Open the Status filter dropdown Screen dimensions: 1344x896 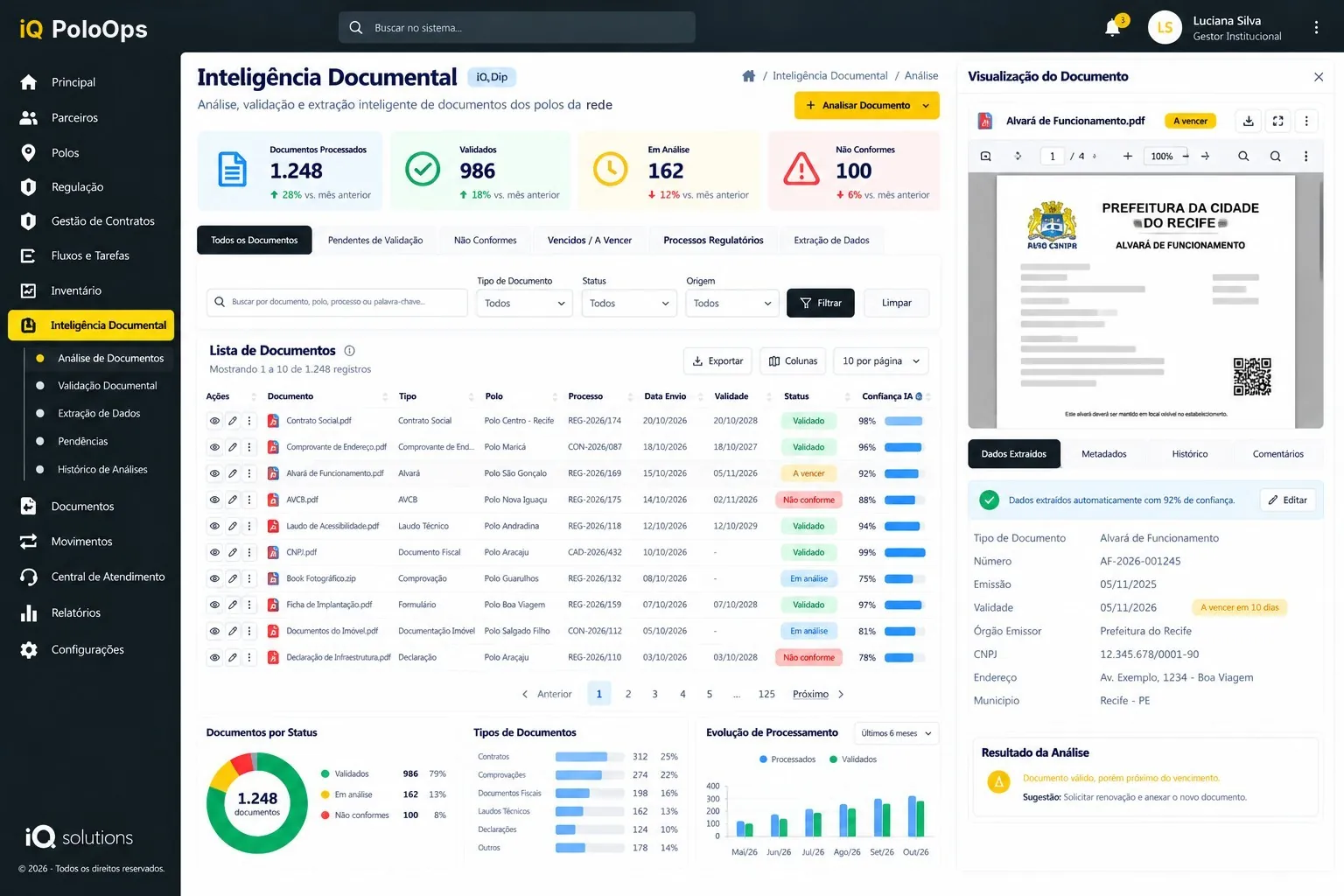click(x=629, y=303)
